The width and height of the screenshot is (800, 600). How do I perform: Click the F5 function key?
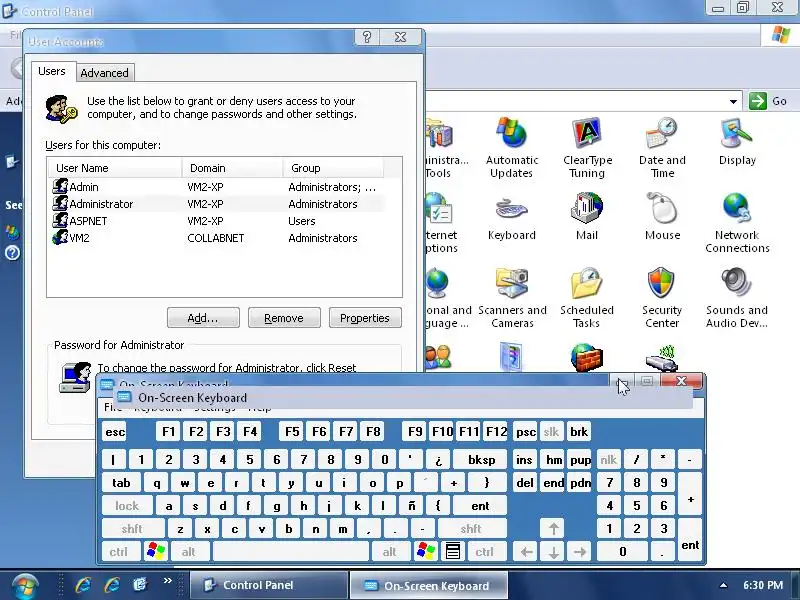tap(292, 432)
